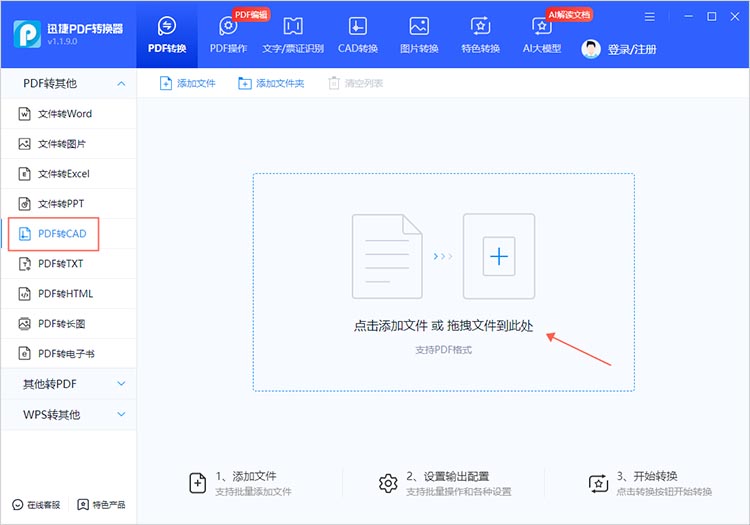Select 文件转图片 in sidebar

68,144
